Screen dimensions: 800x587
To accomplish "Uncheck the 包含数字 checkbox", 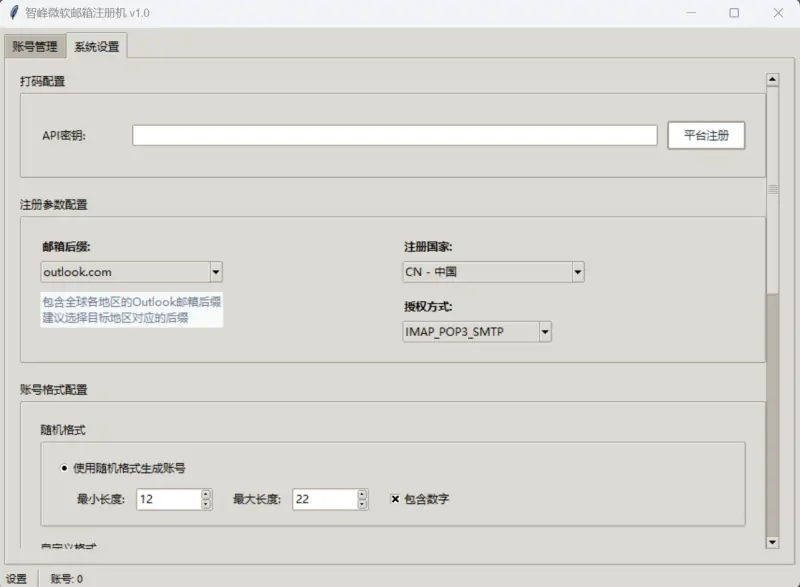I will (393, 499).
